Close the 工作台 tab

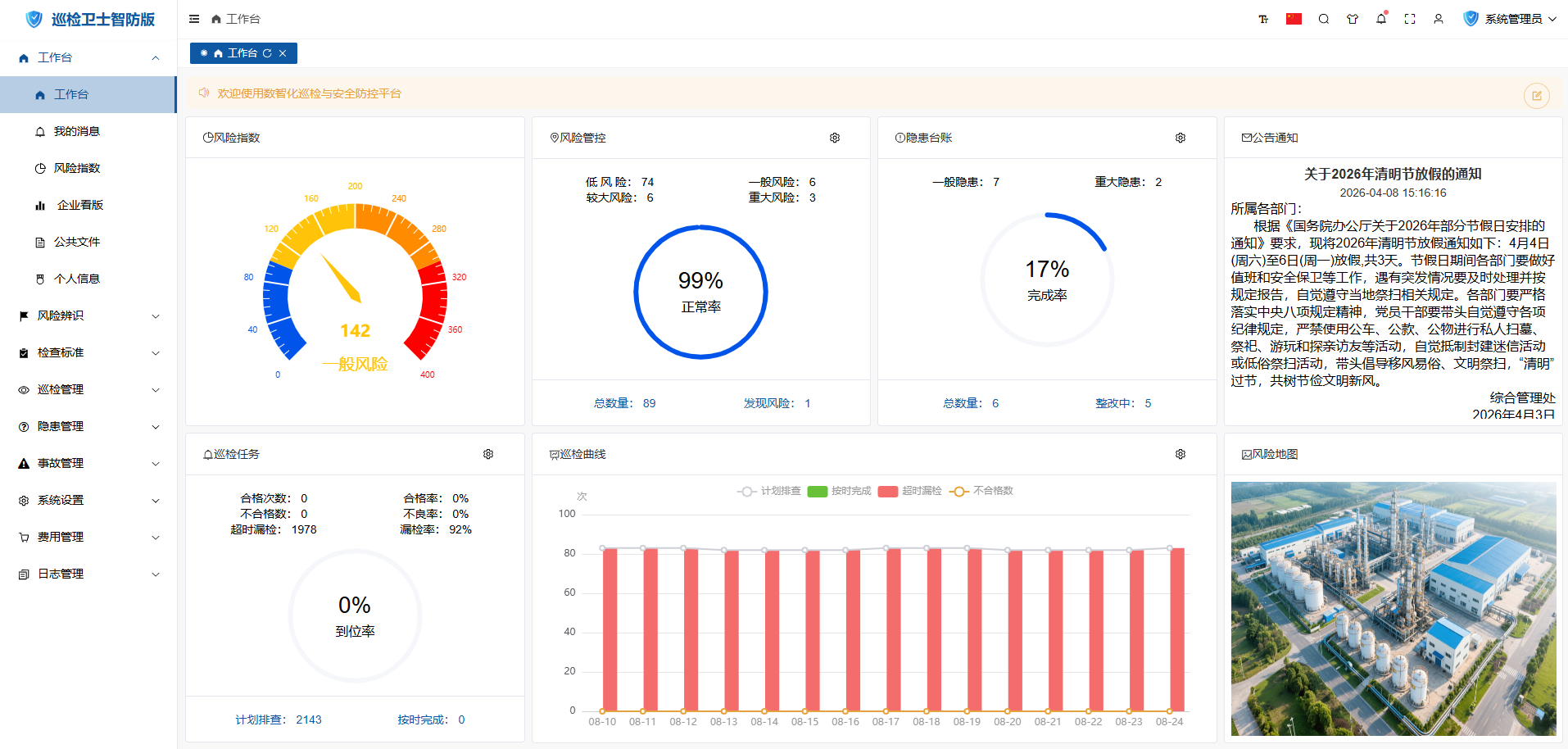[x=283, y=53]
